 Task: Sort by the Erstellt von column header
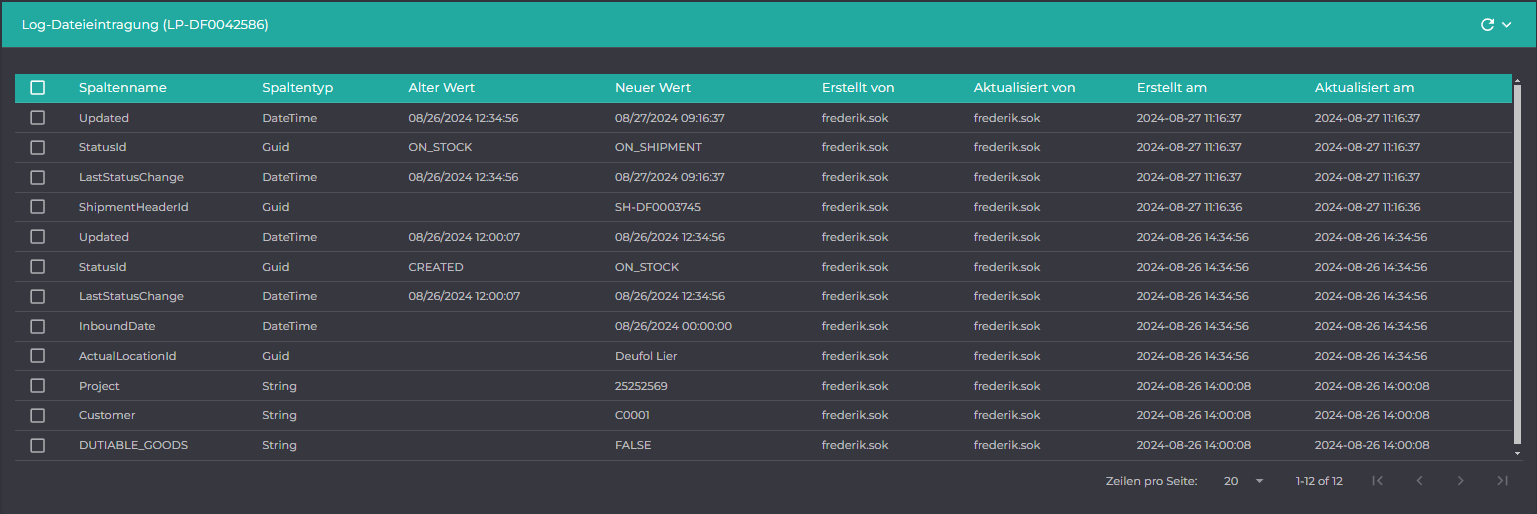858,88
